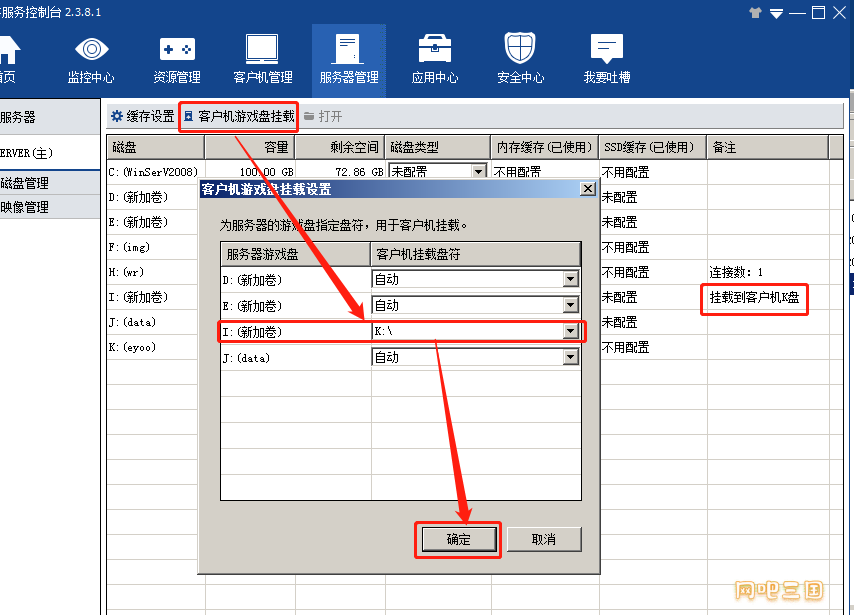Open 我要吐槽 feedback
Screen dimensions: 854x615
pyautogui.click(x=607, y=60)
